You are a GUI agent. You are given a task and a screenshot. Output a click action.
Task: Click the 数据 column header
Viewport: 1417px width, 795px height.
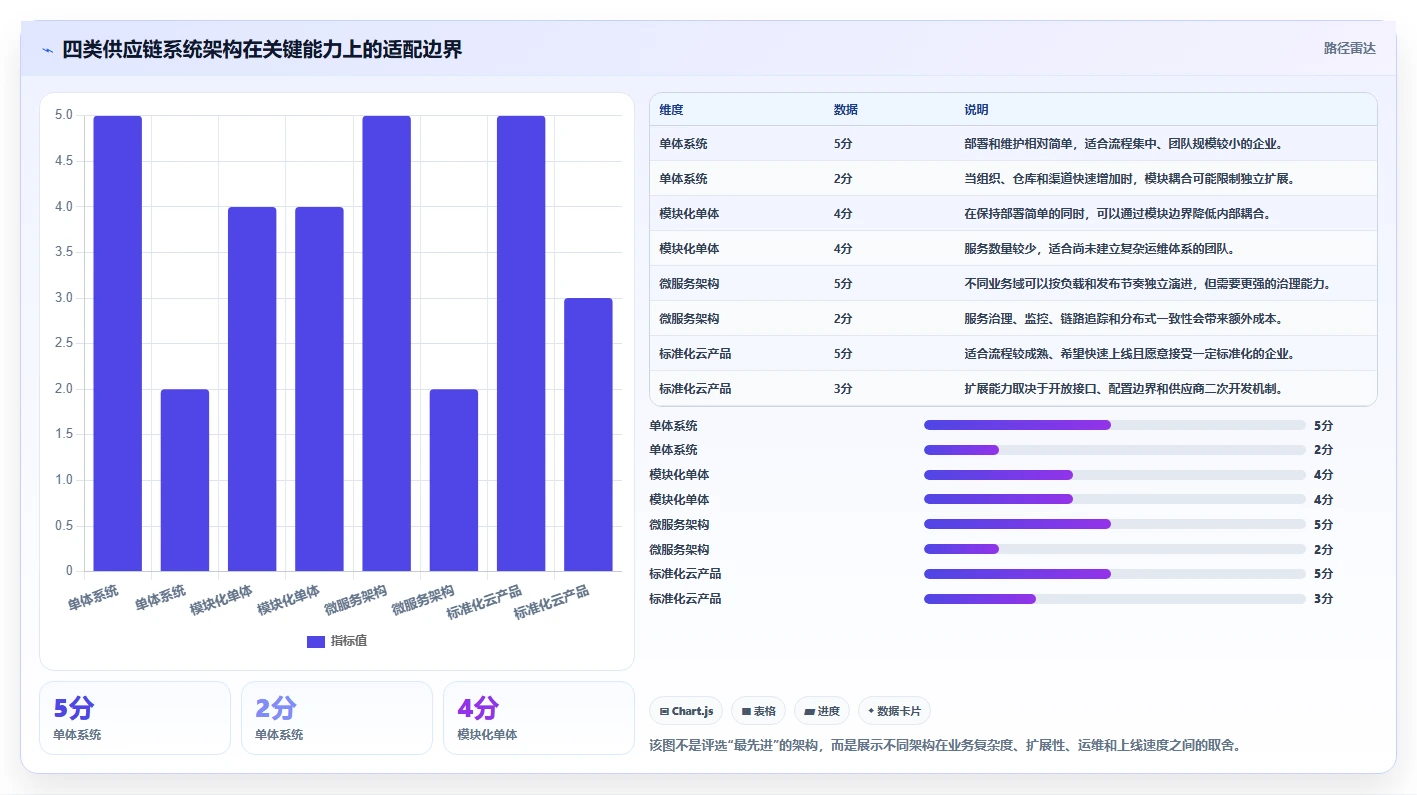tap(845, 110)
